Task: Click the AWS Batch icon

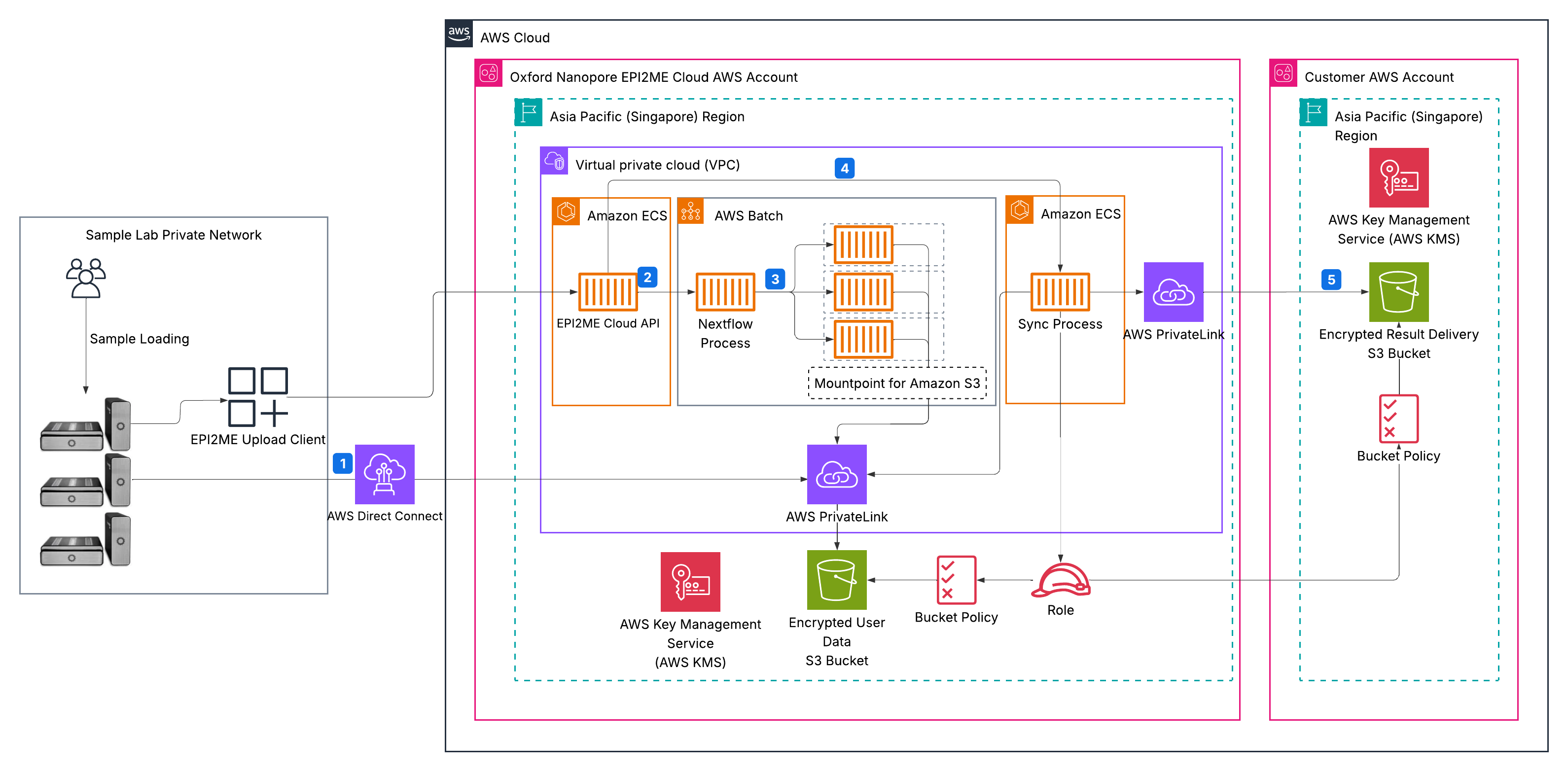Action: [x=691, y=211]
